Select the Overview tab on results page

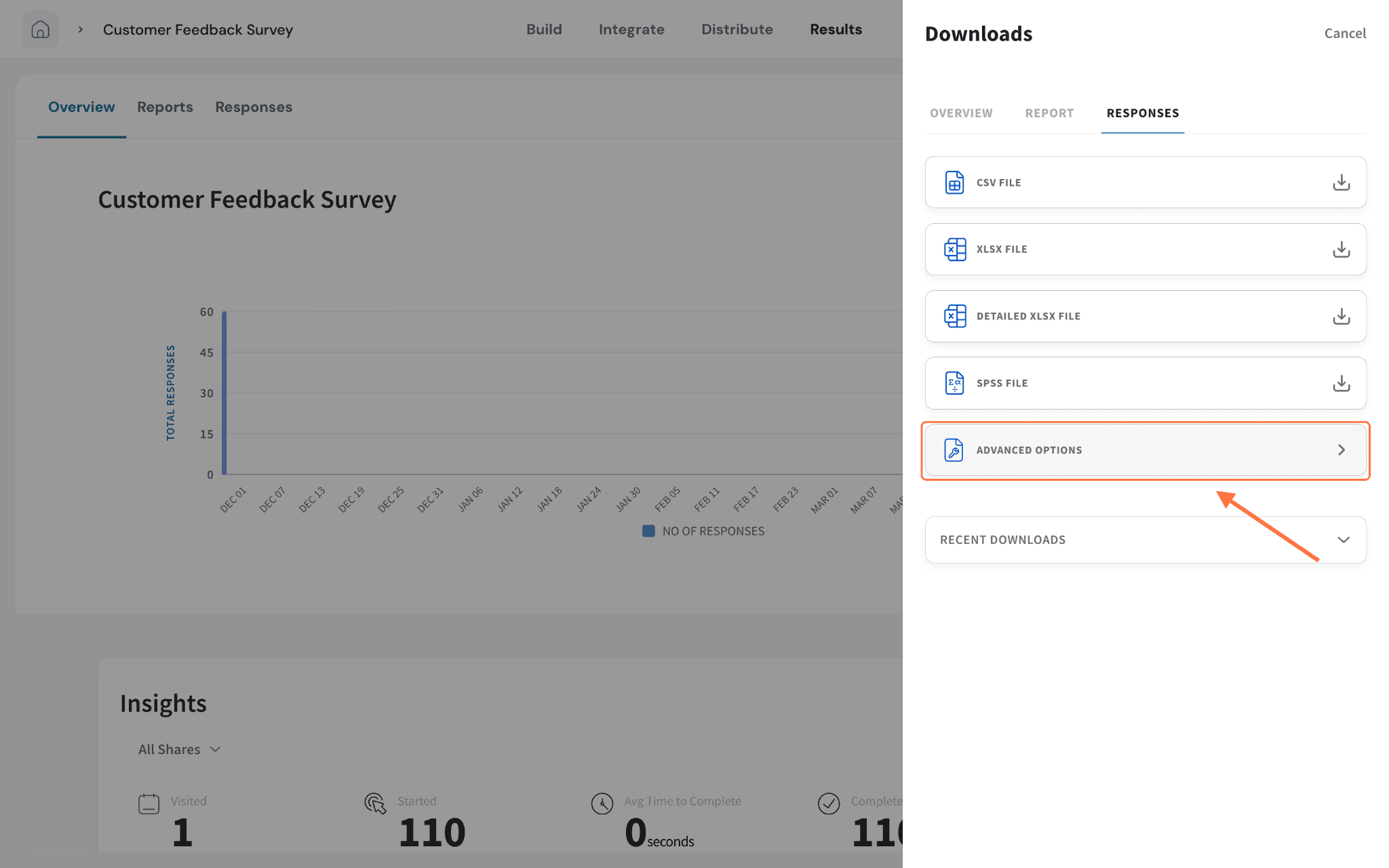[81, 107]
